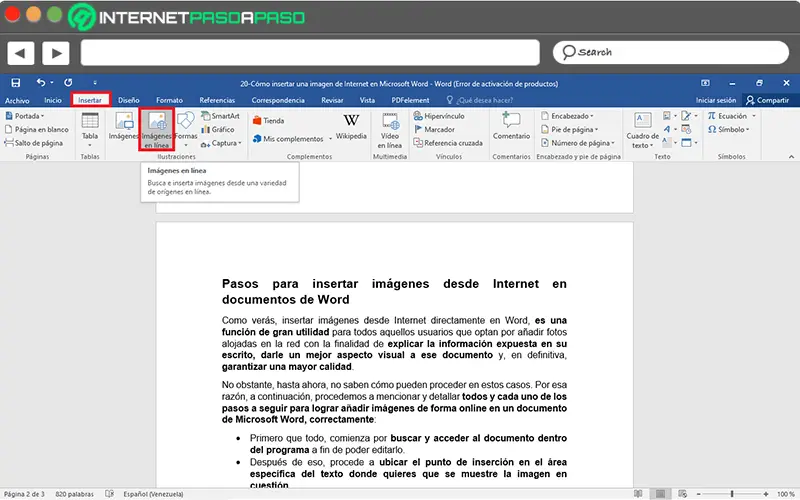Insert a Referencia cruzada
800x500 pixels.
pyautogui.click(x=448, y=143)
